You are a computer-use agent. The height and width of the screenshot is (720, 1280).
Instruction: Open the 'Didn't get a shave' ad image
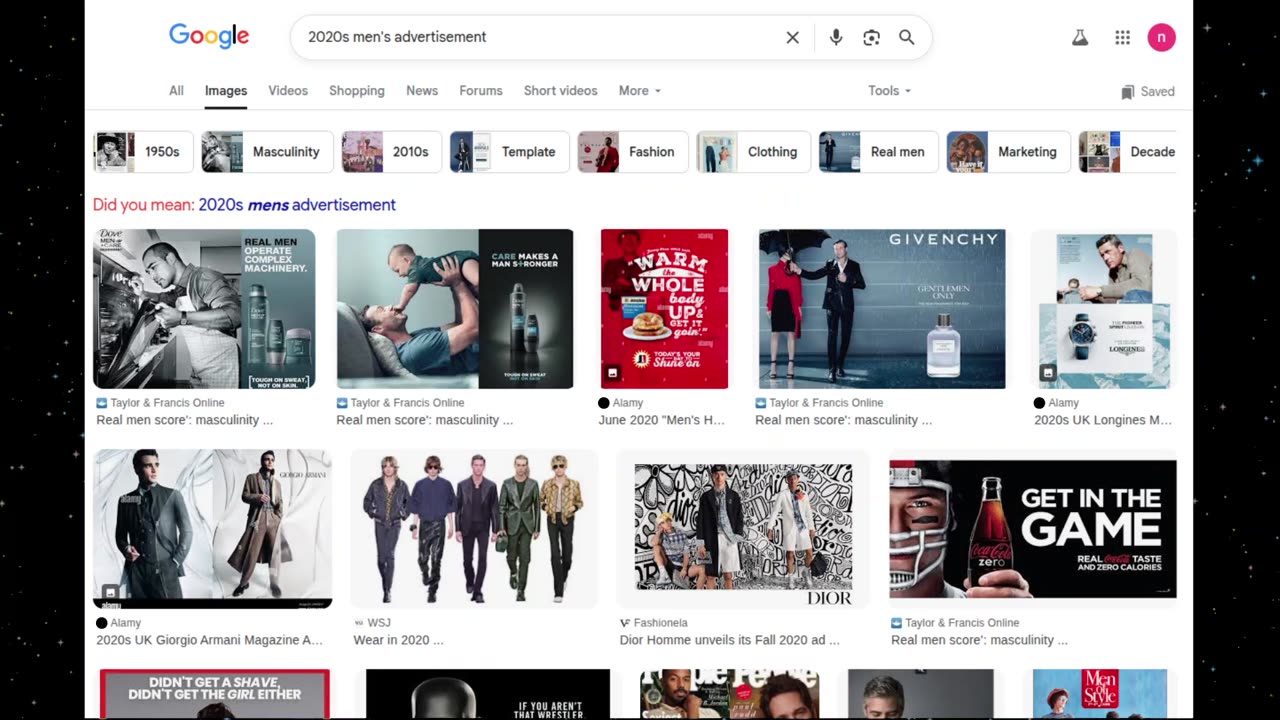tap(214, 694)
